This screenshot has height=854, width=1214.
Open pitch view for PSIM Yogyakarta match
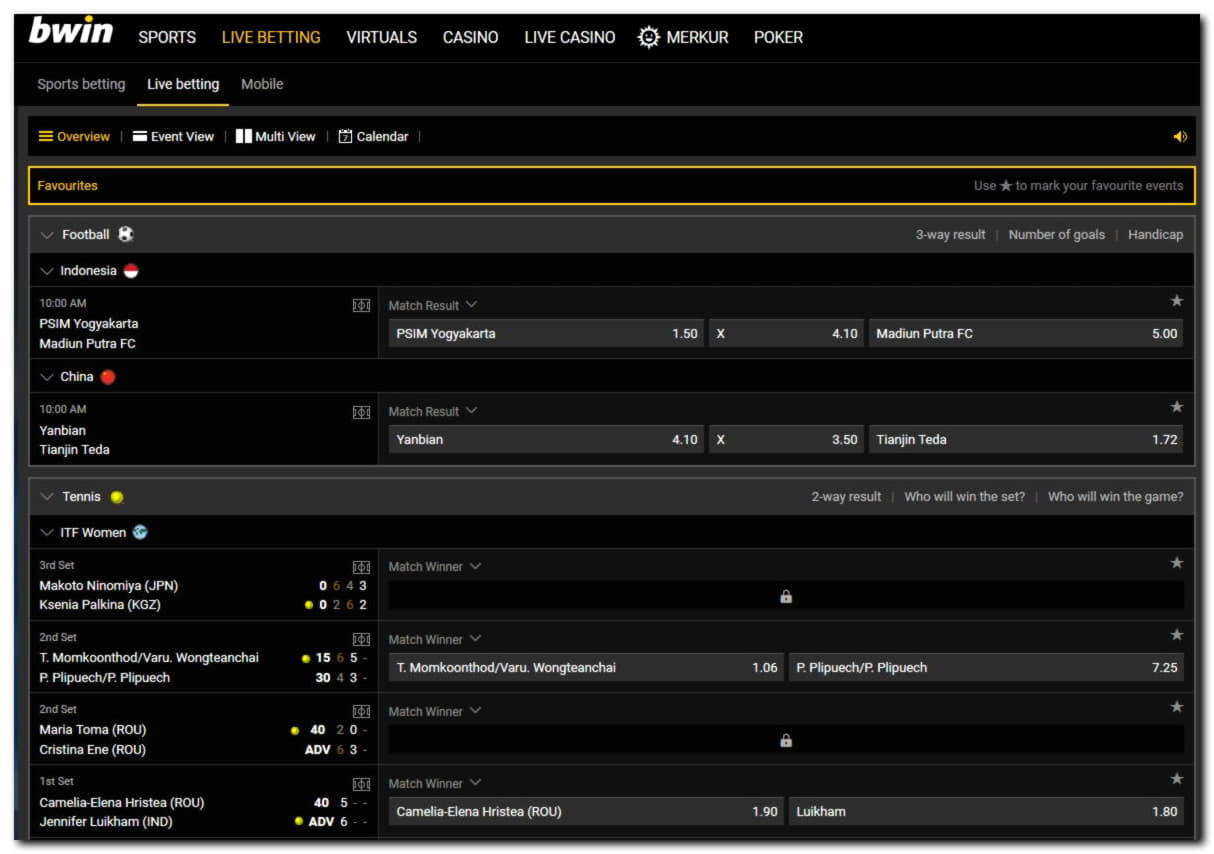(361, 305)
